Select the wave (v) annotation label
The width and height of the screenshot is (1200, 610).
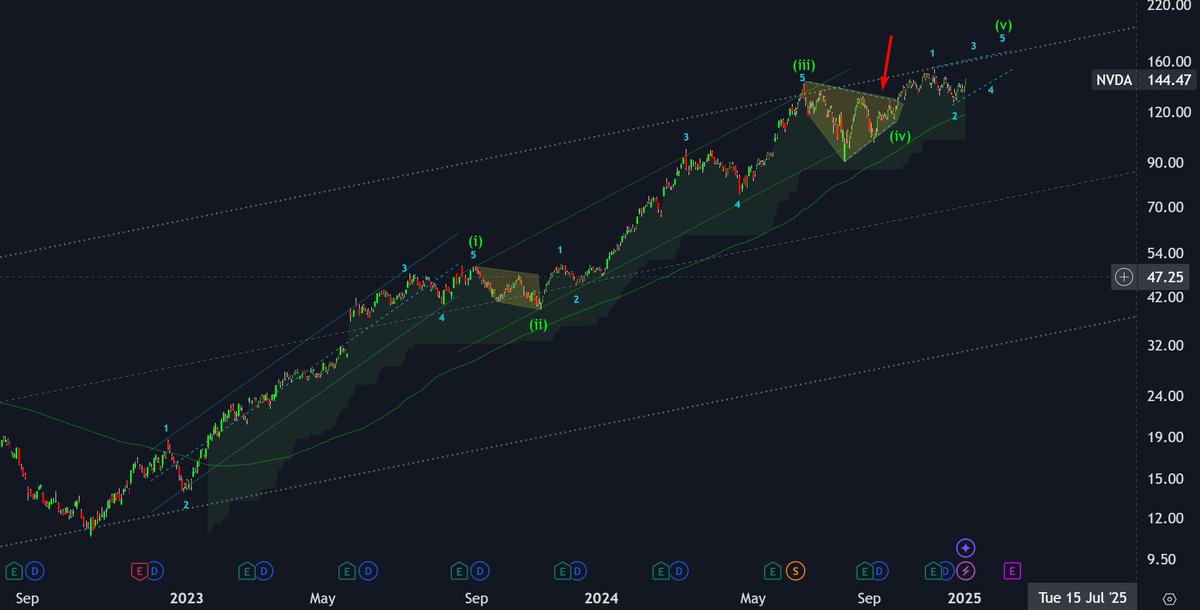(1004, 24)
